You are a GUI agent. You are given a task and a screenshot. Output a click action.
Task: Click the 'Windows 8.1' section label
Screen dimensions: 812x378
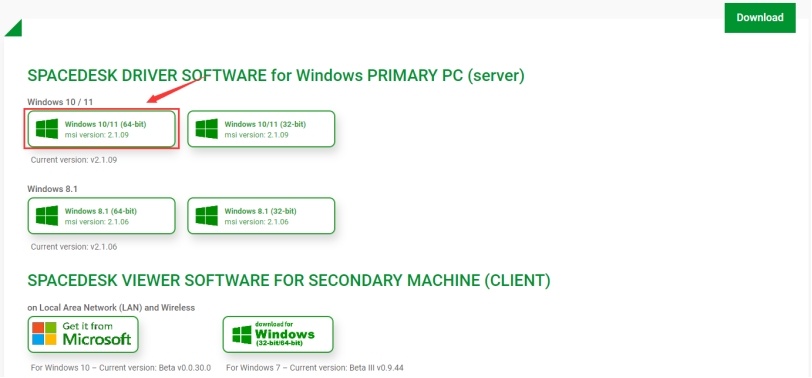52,189
